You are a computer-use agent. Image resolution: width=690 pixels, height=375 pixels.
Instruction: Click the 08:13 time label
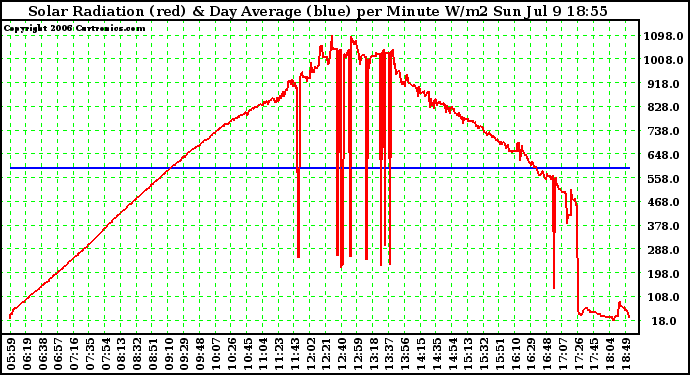click(121, 354)
